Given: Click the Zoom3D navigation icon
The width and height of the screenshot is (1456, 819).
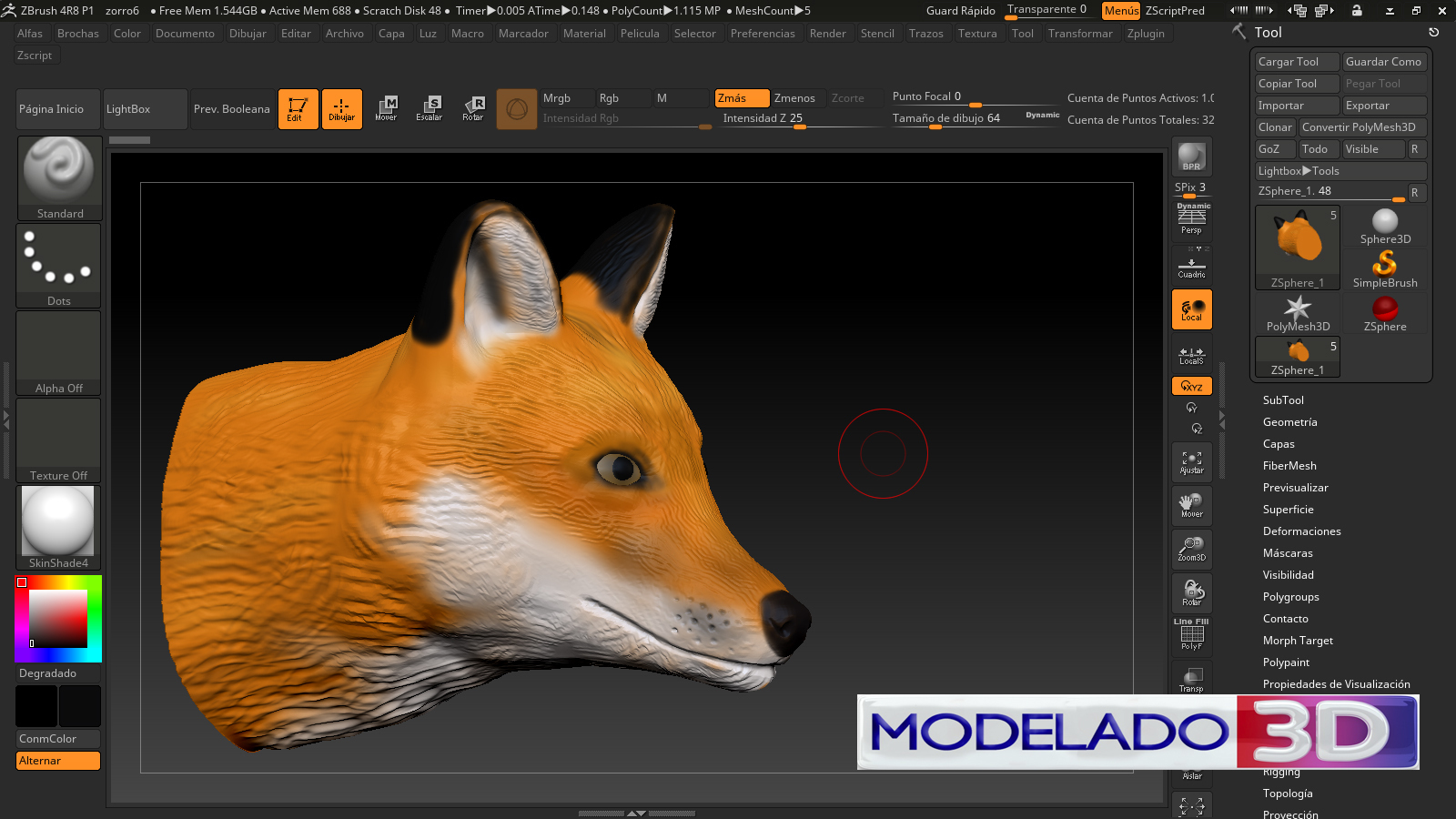Looking at the screenshot, I should [1191, 549].
